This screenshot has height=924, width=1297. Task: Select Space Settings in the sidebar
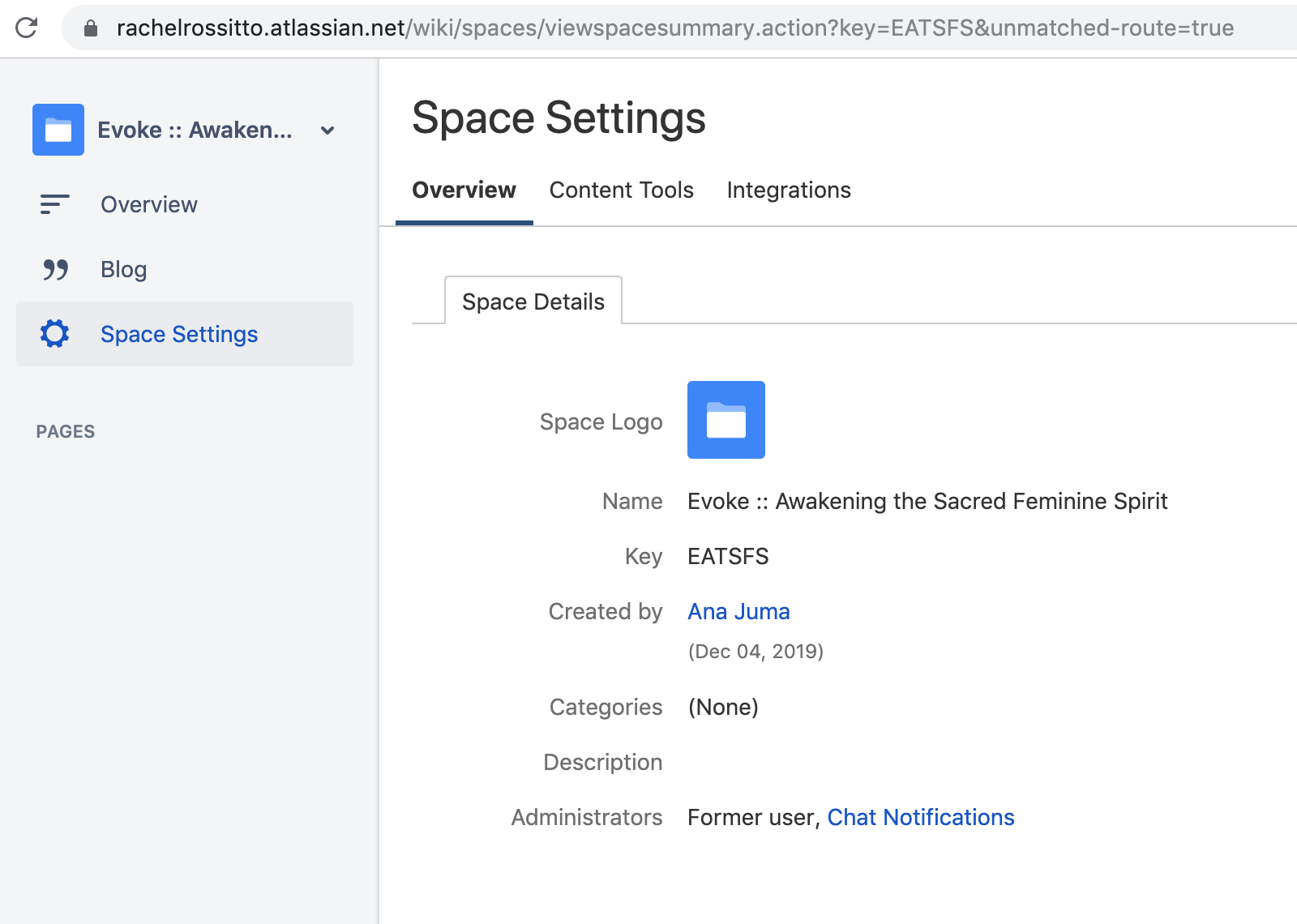(x=185, y=334)
